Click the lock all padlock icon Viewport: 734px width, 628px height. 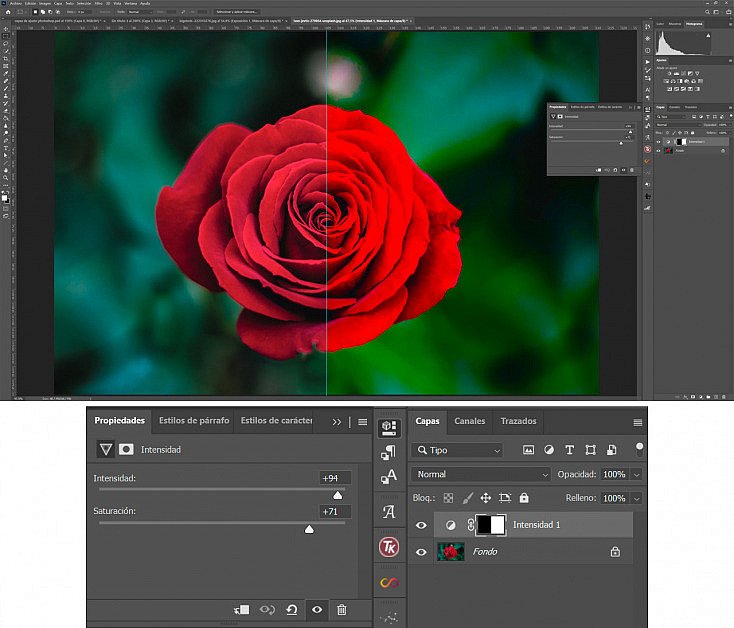[x=524, y=498]
